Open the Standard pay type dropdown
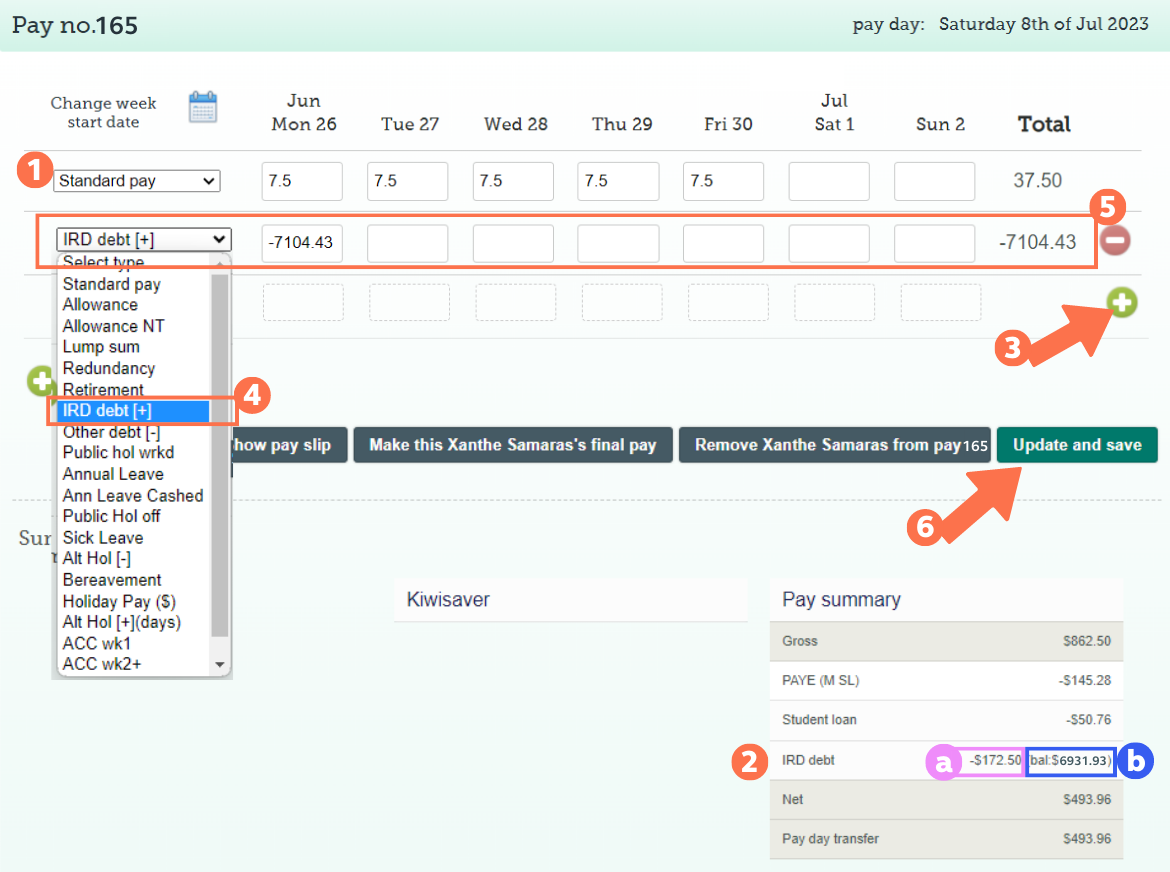The height and width of the screenshot is (872, 1170). coord(137,181)
